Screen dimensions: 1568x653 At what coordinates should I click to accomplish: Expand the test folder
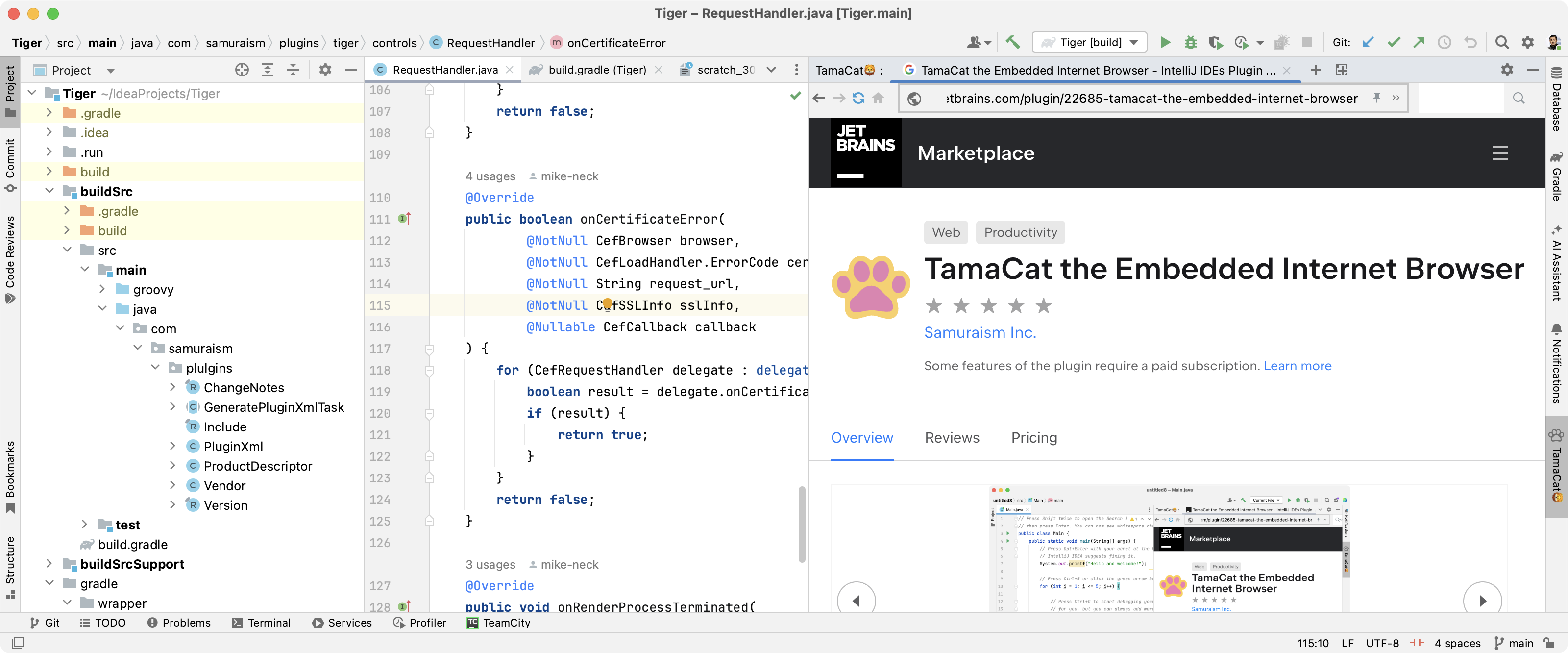click(84, 524)
